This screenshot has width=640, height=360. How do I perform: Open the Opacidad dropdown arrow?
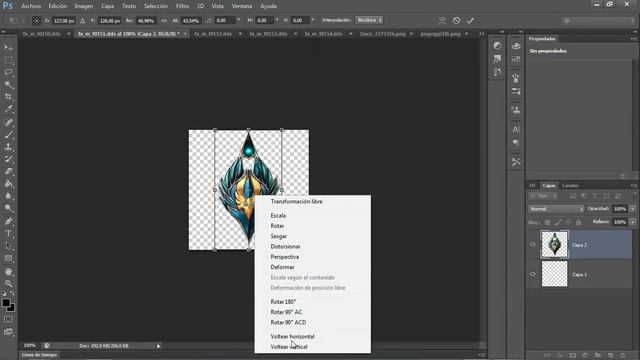[633, 209]
